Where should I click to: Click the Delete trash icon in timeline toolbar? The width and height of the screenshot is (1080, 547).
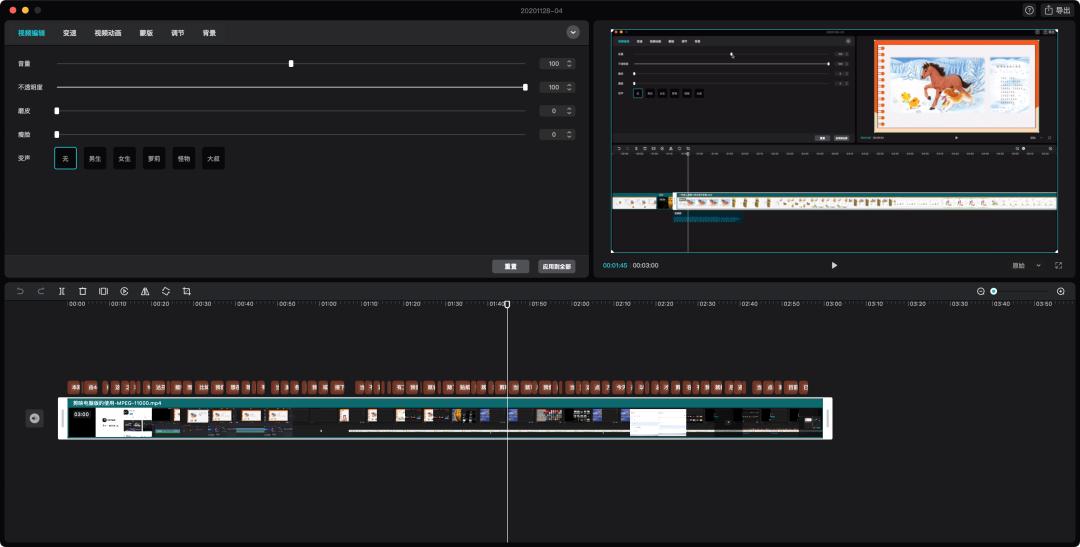[x=83, y=291]
